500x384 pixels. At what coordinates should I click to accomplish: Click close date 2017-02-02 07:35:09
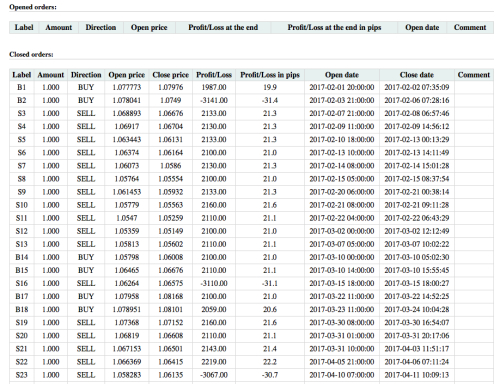pos(417,87)
